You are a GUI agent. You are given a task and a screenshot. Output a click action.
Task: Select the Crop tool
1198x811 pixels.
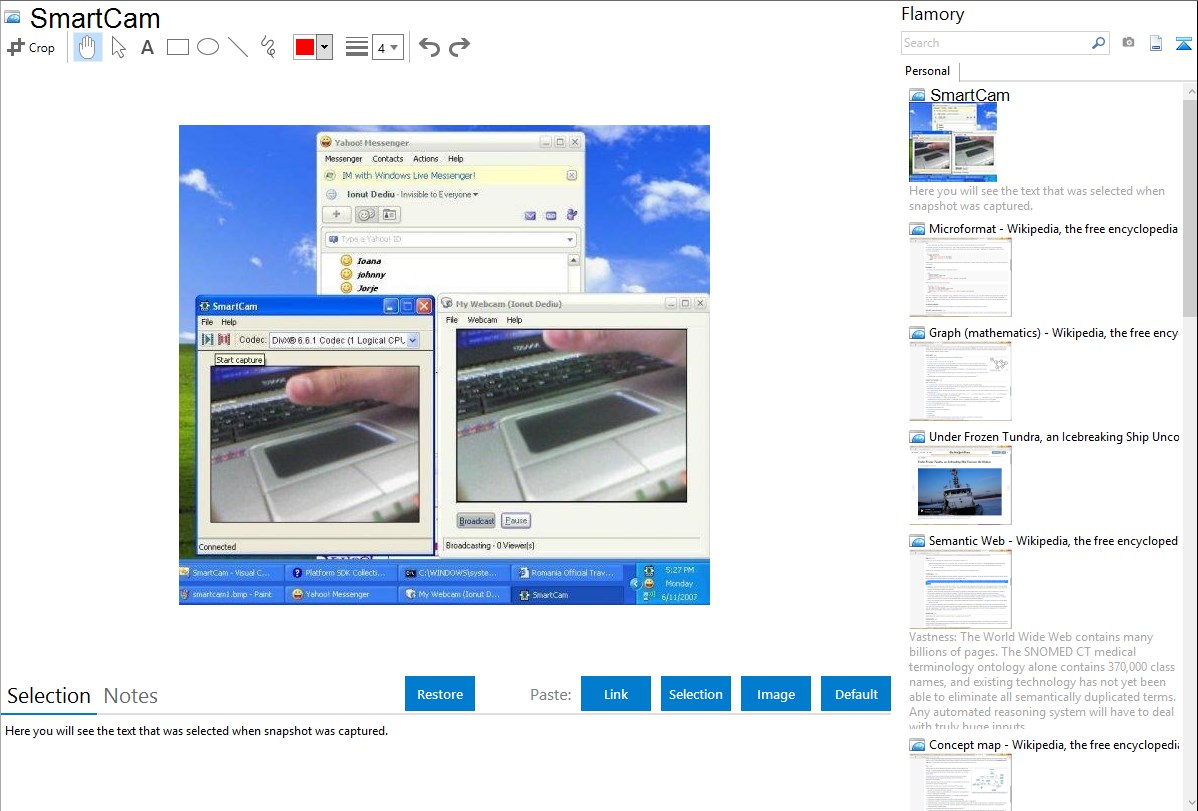pos(31,47)
